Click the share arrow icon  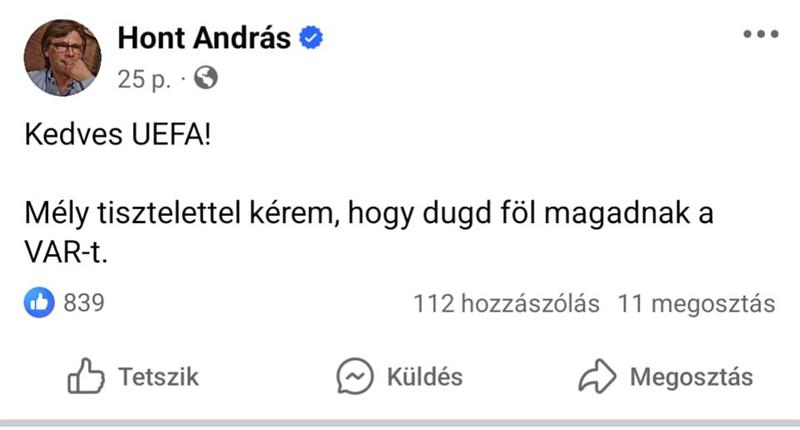[x=597, y=377]
